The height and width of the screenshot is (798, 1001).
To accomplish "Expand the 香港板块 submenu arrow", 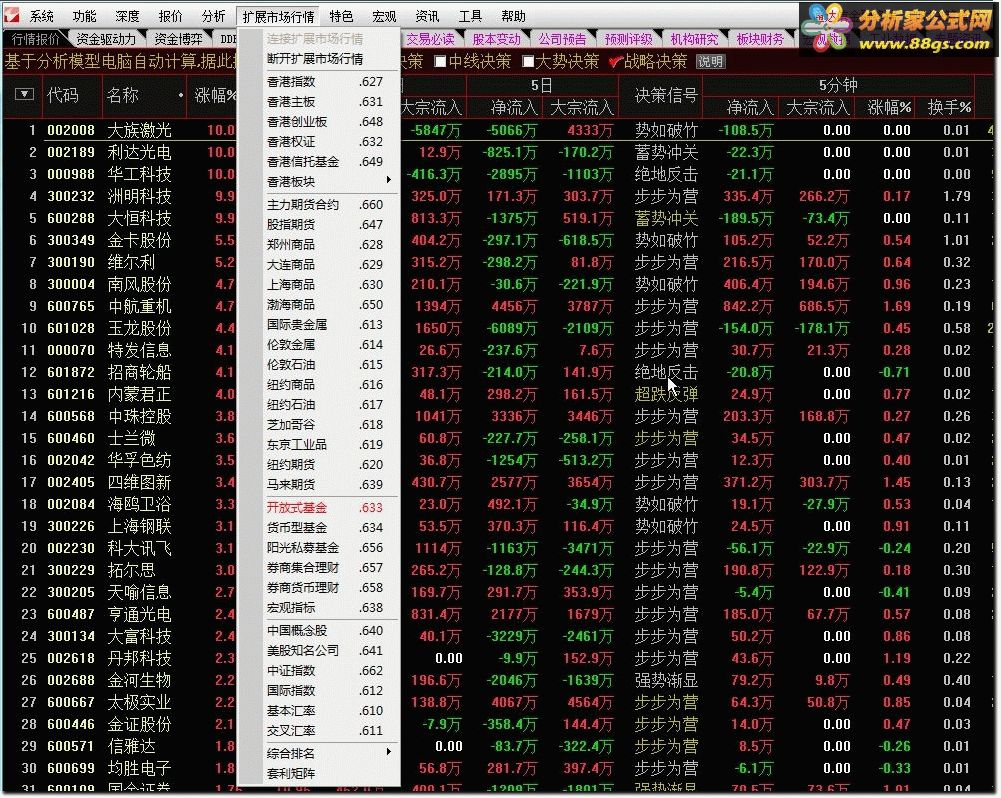I will [388, 181].
